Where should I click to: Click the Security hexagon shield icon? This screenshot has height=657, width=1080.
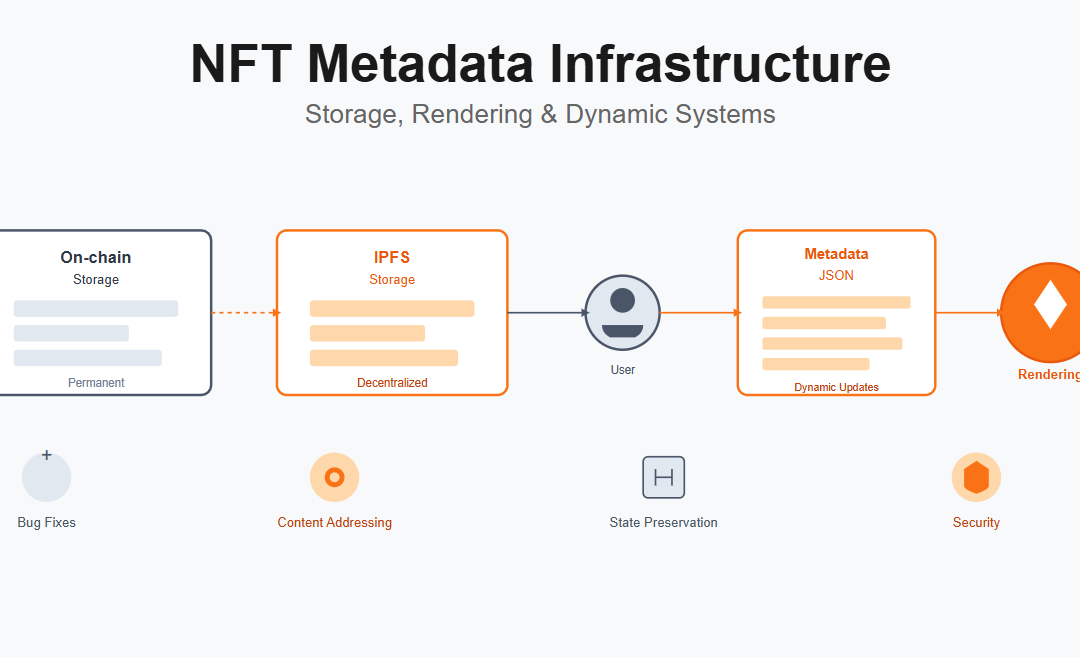click(976, 477)
